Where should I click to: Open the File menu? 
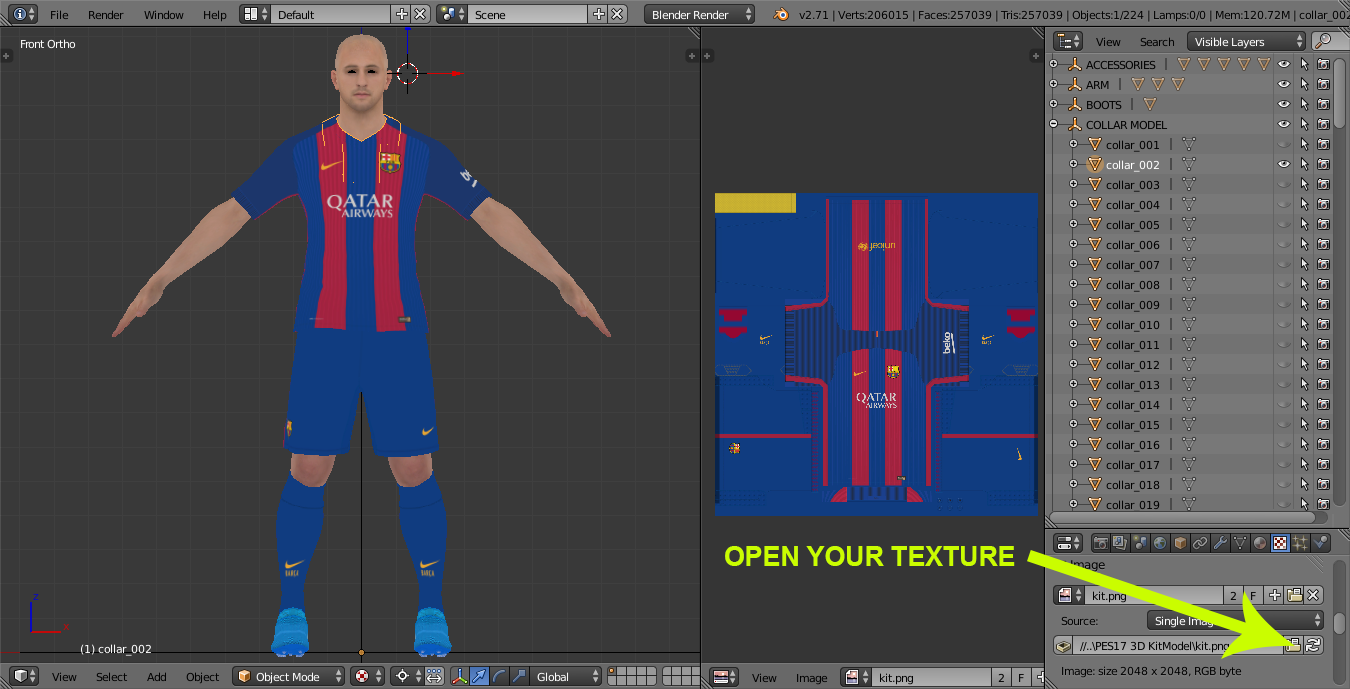click(59, 15)
